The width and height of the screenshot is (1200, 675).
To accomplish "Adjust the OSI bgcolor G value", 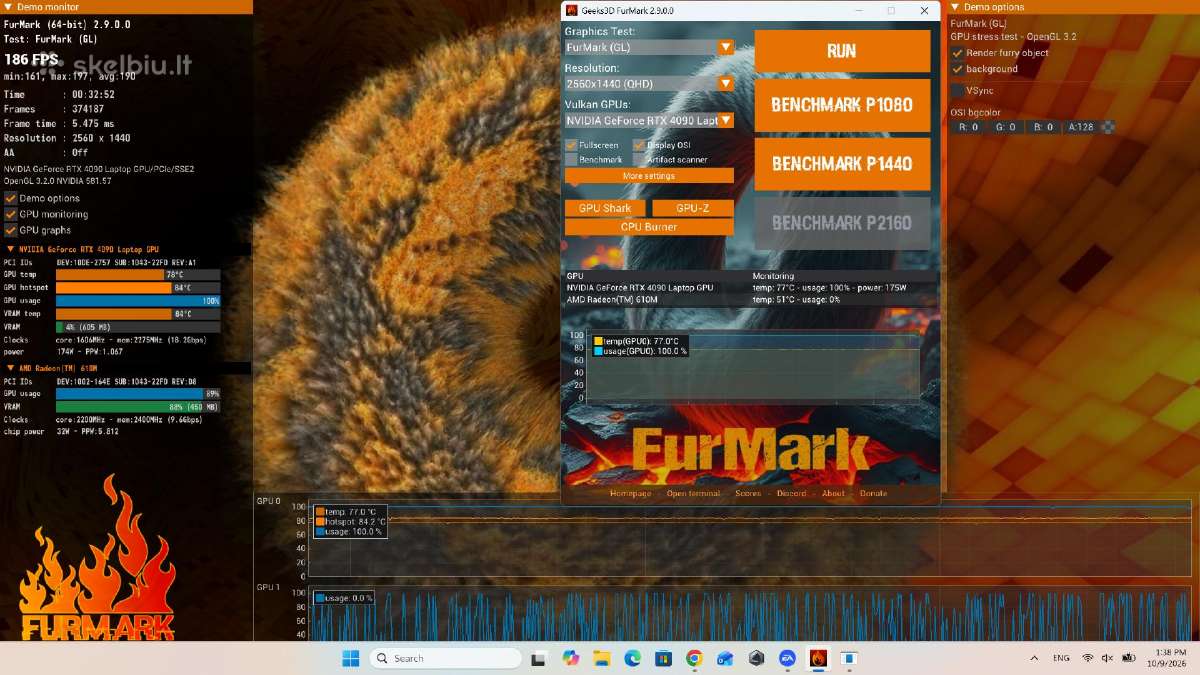I will (x=1006, y=127).
